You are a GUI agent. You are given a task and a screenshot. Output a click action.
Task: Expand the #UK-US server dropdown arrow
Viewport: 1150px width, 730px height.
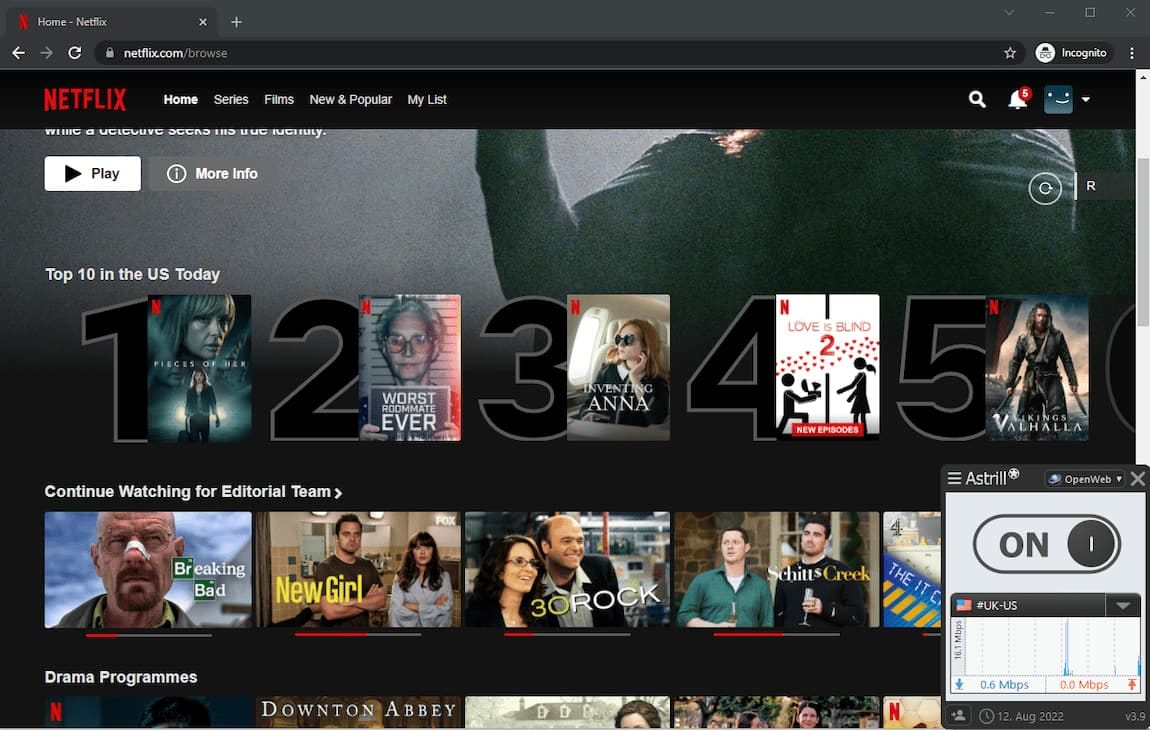tap(1123, 605)
